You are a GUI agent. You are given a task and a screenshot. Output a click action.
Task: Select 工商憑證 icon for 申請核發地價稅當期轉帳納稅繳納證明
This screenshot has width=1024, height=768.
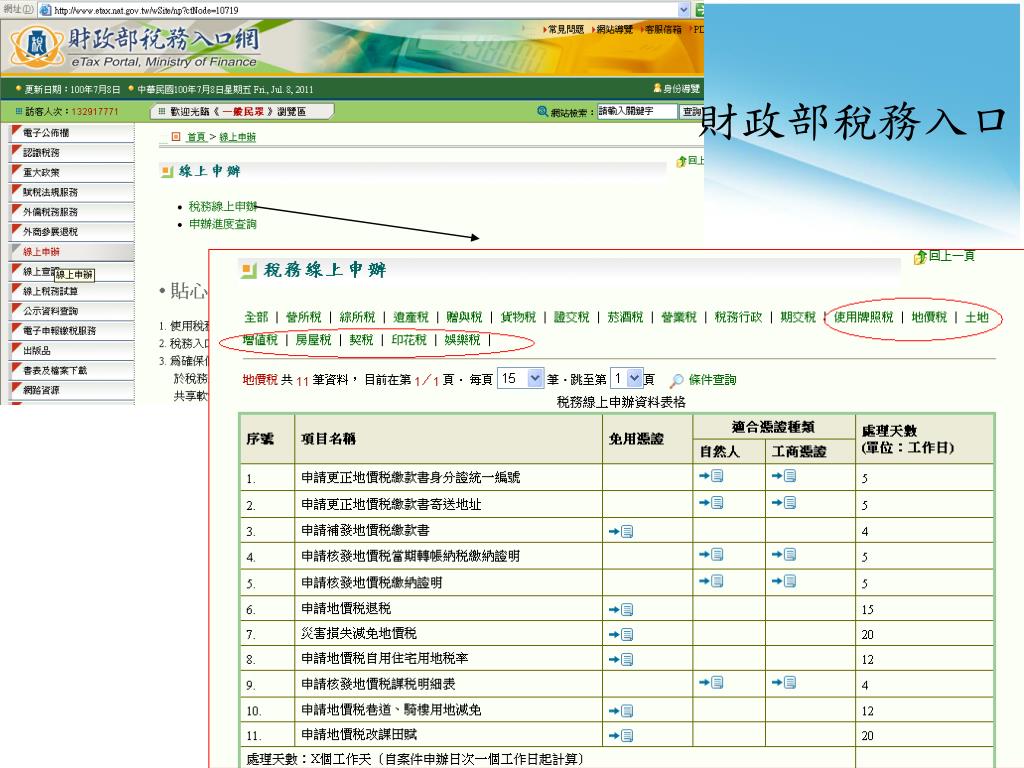(784, 555)
